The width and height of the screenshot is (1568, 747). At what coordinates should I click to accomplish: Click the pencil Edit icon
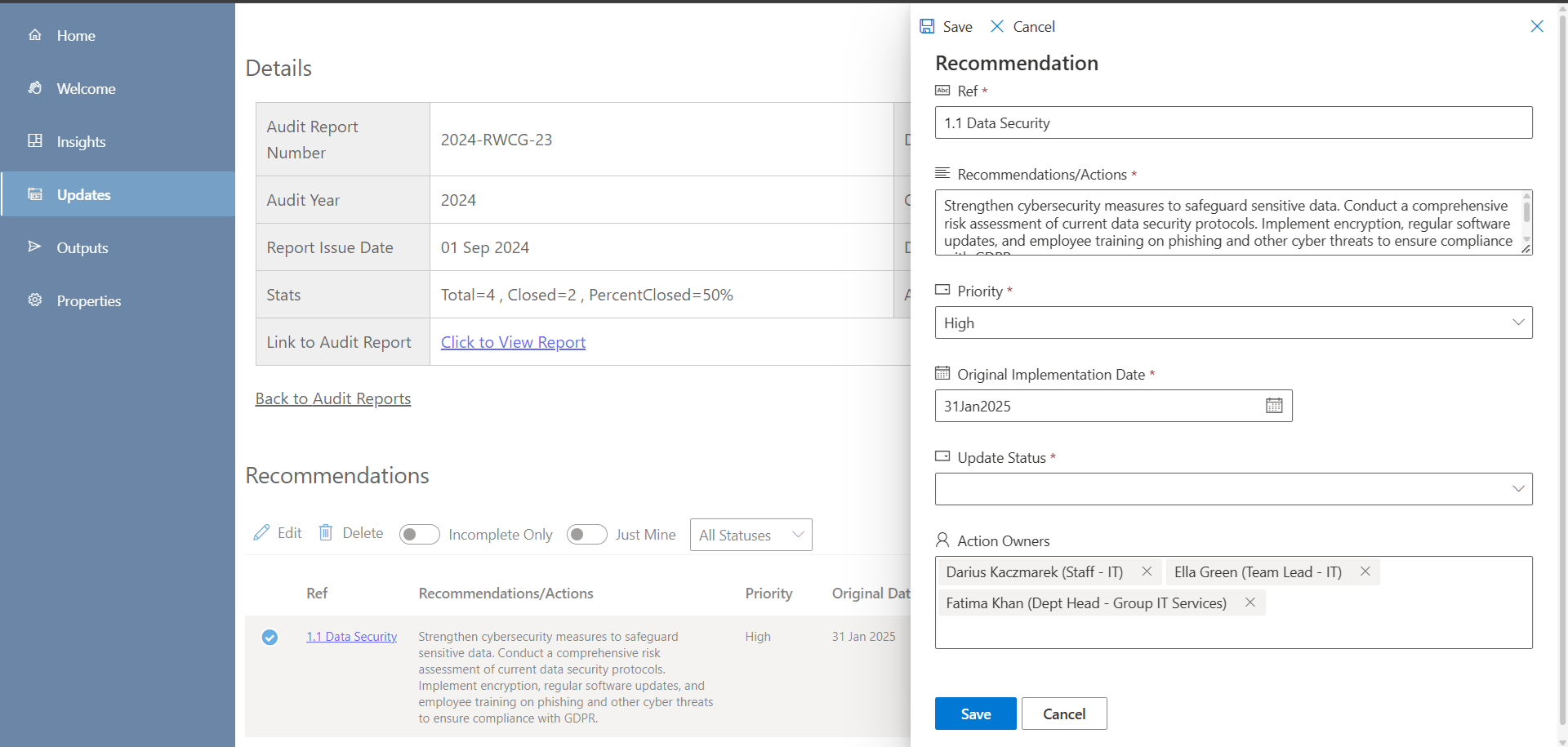click(261, 533)
